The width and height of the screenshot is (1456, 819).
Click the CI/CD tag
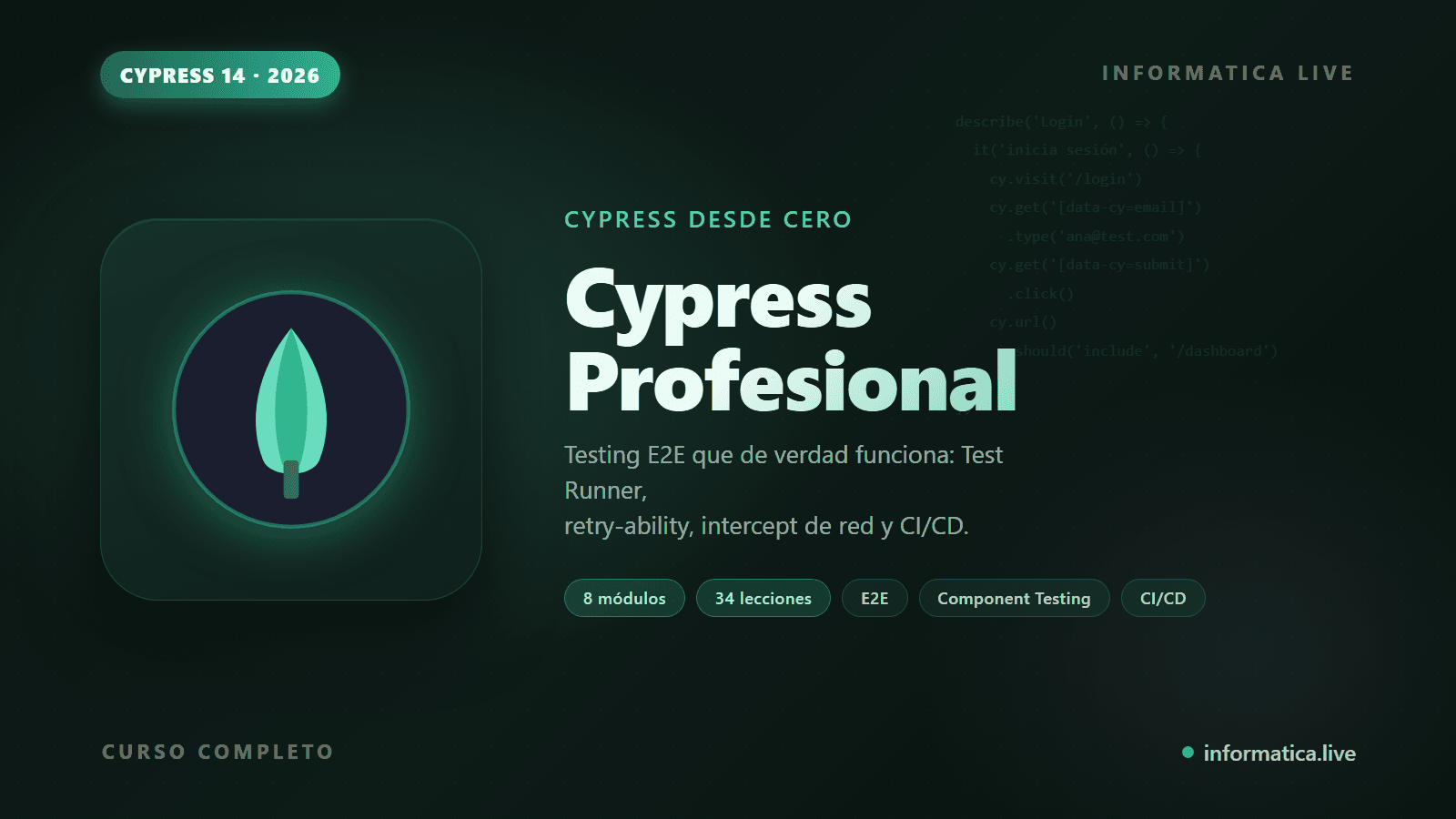[x=1163, y=598]
